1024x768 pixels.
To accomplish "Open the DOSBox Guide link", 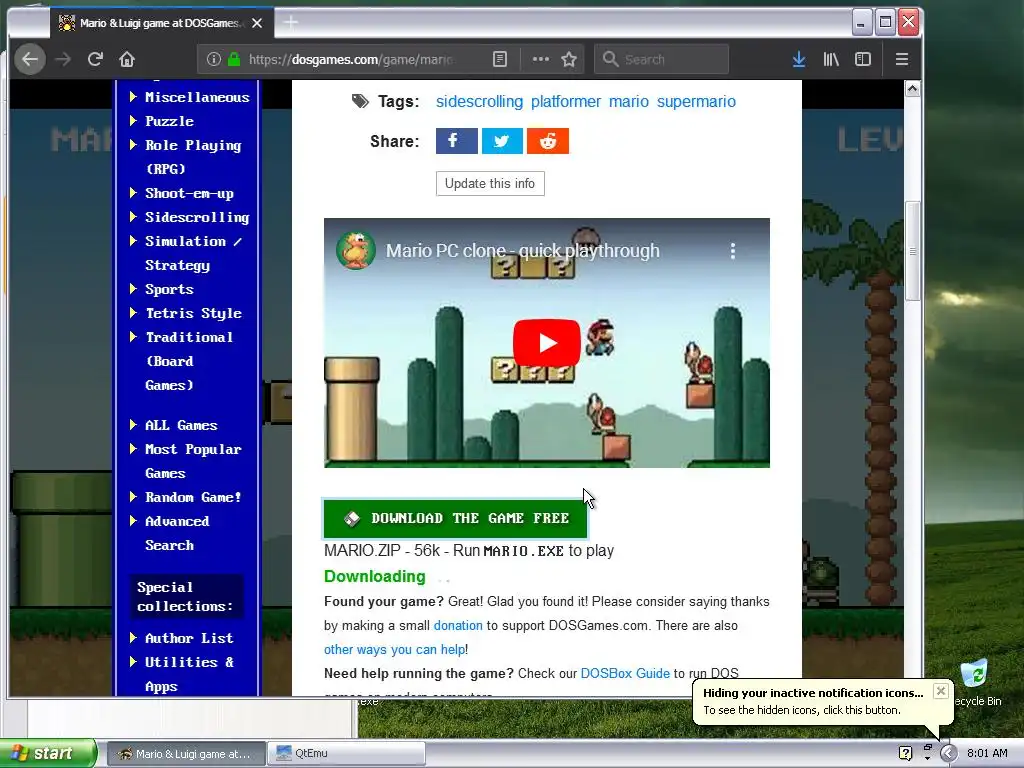I will pyautogui.click(x=625, y=673).
